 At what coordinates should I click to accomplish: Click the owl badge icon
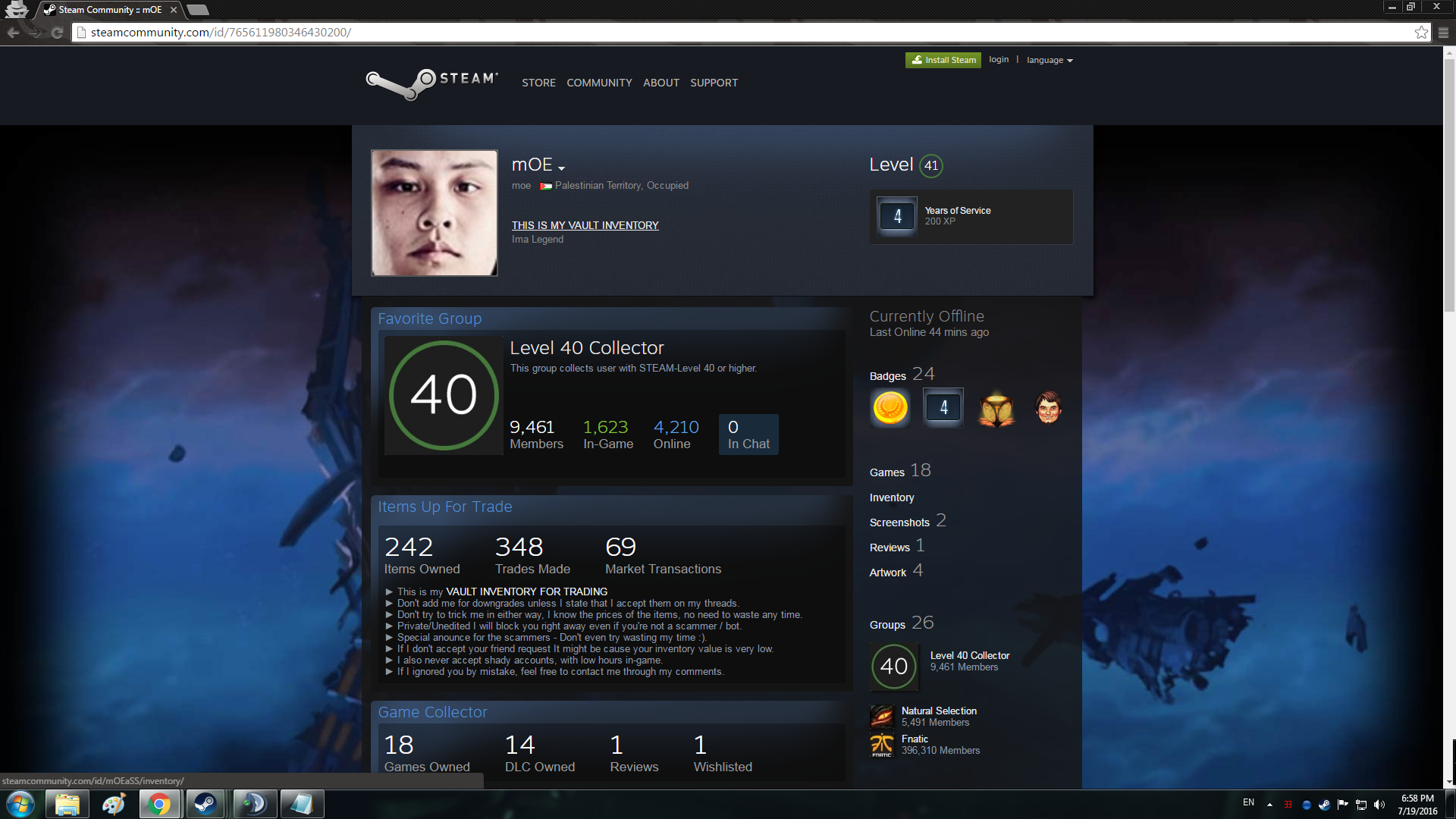996,409
